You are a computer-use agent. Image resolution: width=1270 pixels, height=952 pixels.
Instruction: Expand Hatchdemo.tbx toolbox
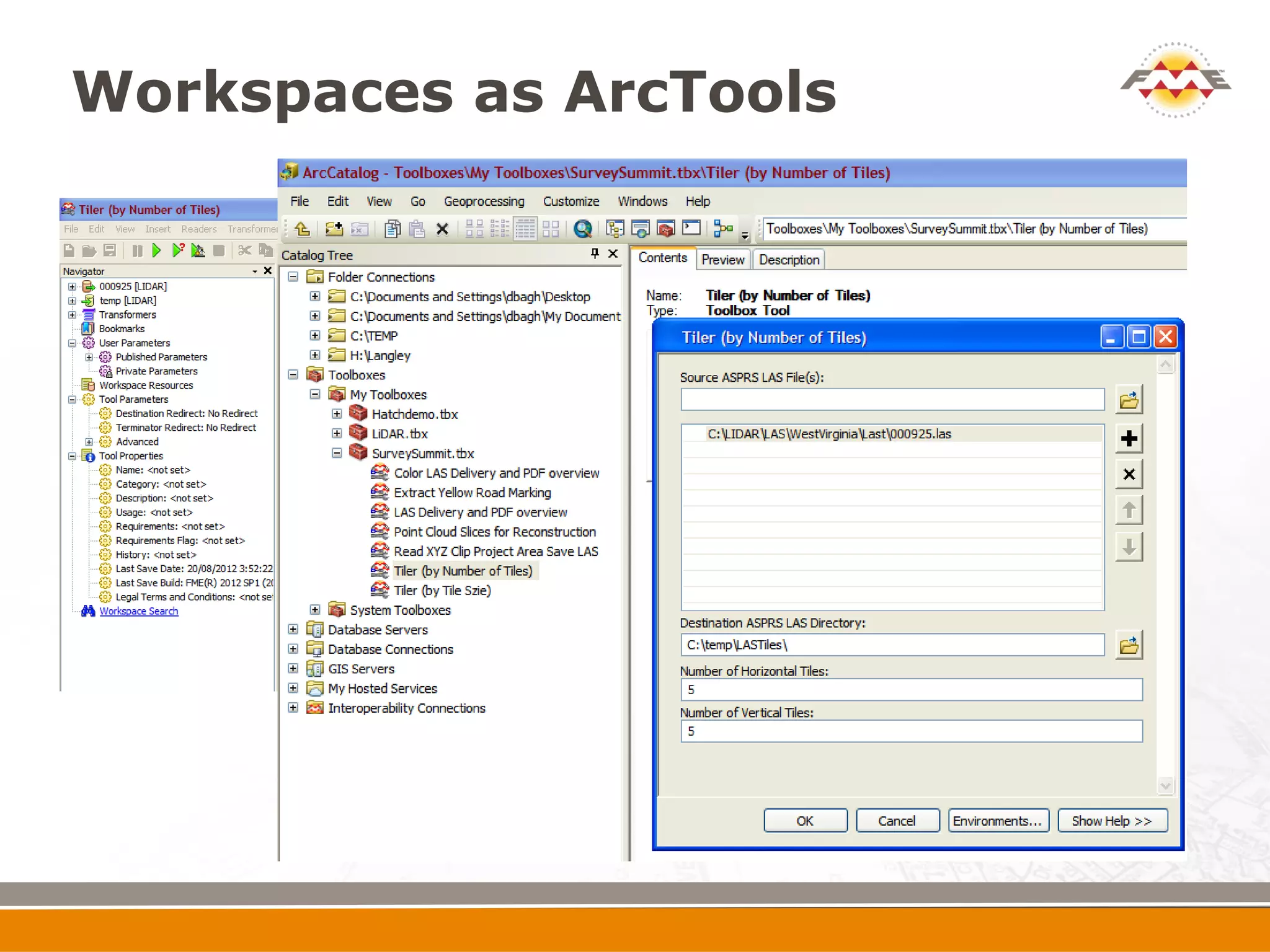pos(337,413)
